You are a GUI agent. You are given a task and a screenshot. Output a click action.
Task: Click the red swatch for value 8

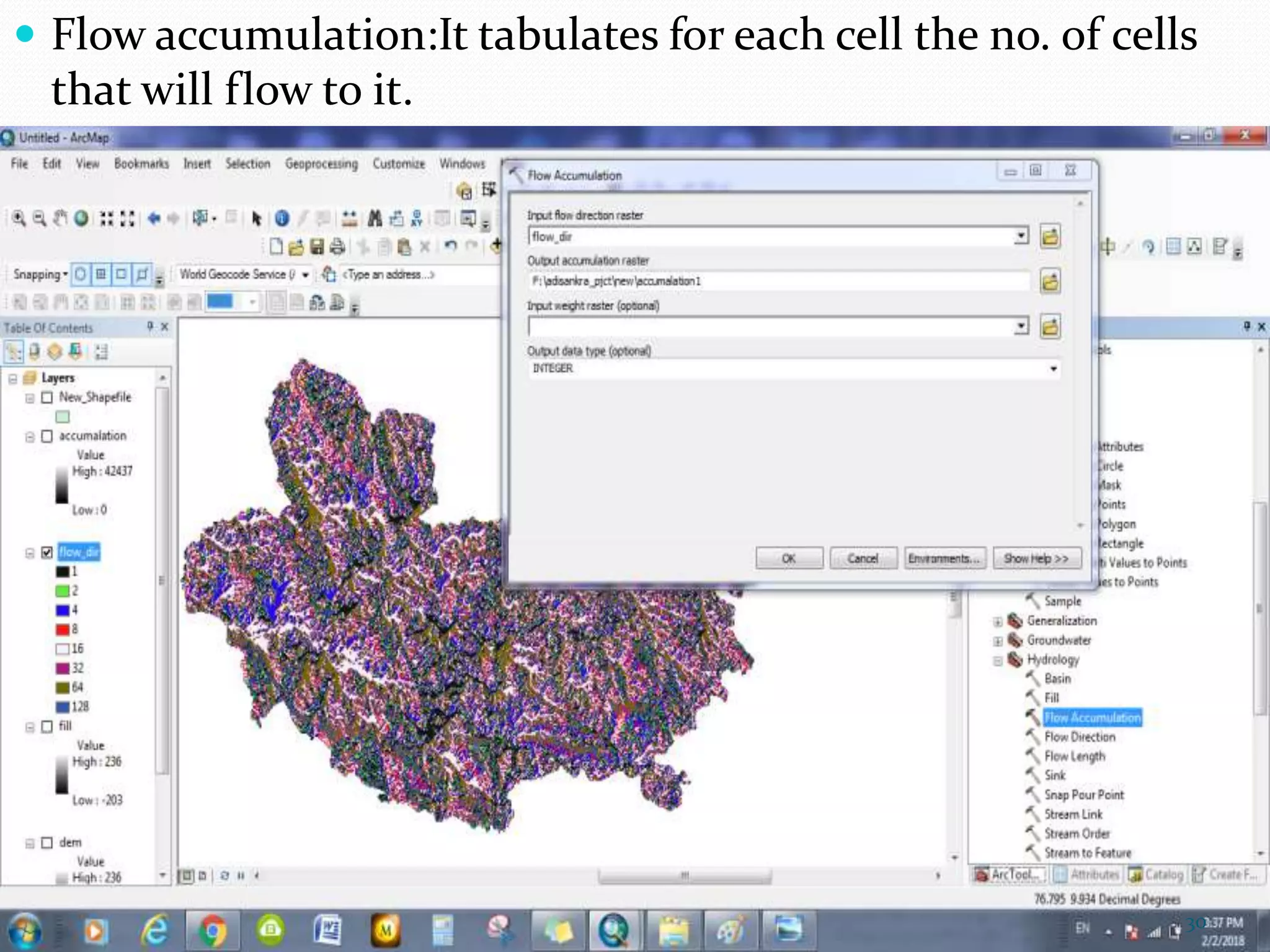point(63,630)
